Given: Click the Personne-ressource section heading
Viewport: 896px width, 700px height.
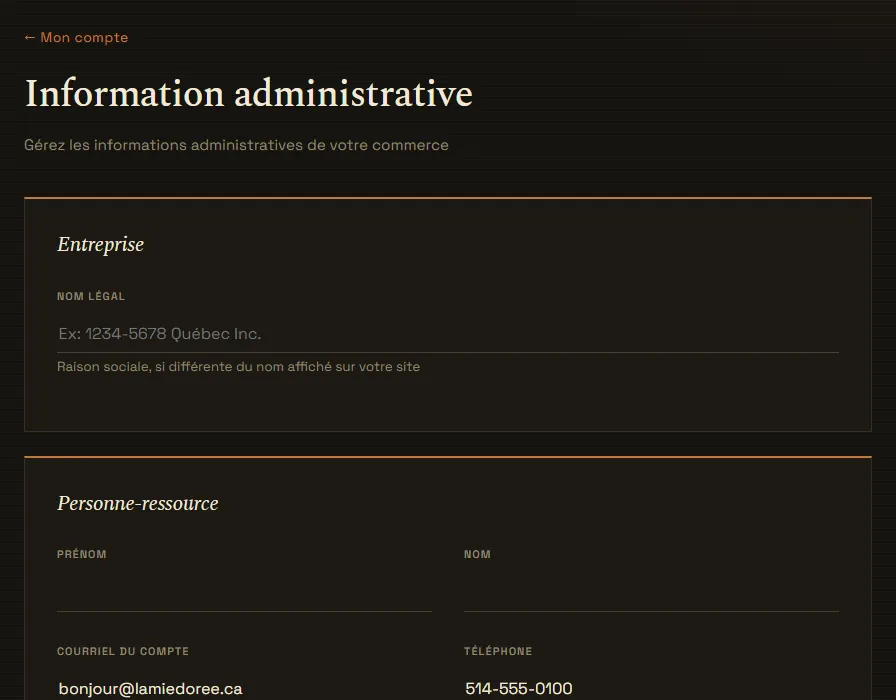Looking at the screenshot, I should tap(138, 503).
